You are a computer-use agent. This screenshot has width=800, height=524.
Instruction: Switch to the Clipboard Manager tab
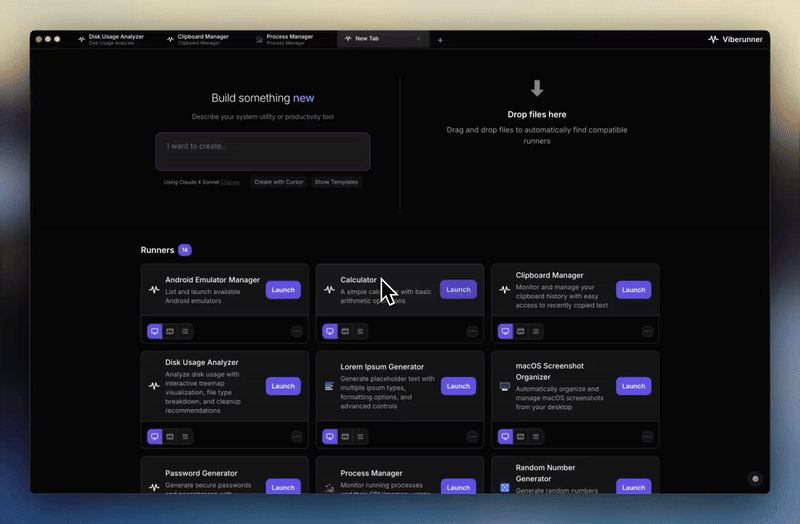(203, 39)
